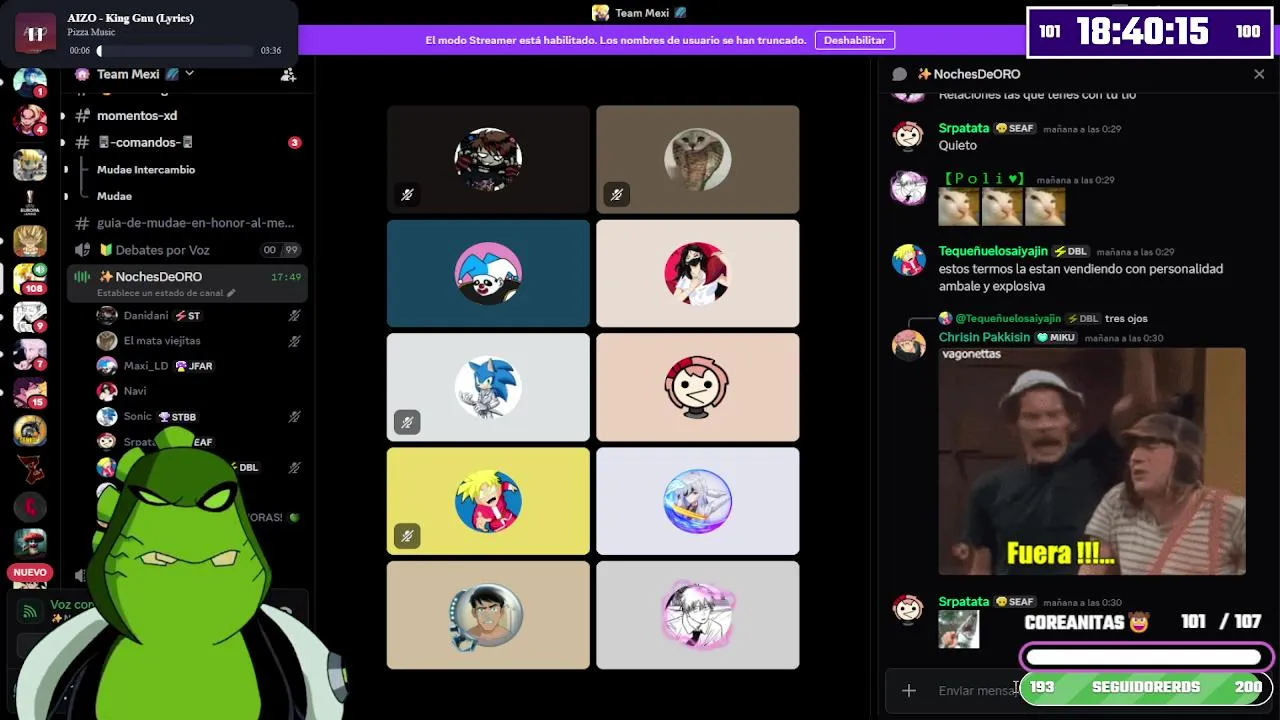Click username Chrisin Pakkisin in chat
The width and height of the screenshot is (1280, 720).
tap(984, 337)
